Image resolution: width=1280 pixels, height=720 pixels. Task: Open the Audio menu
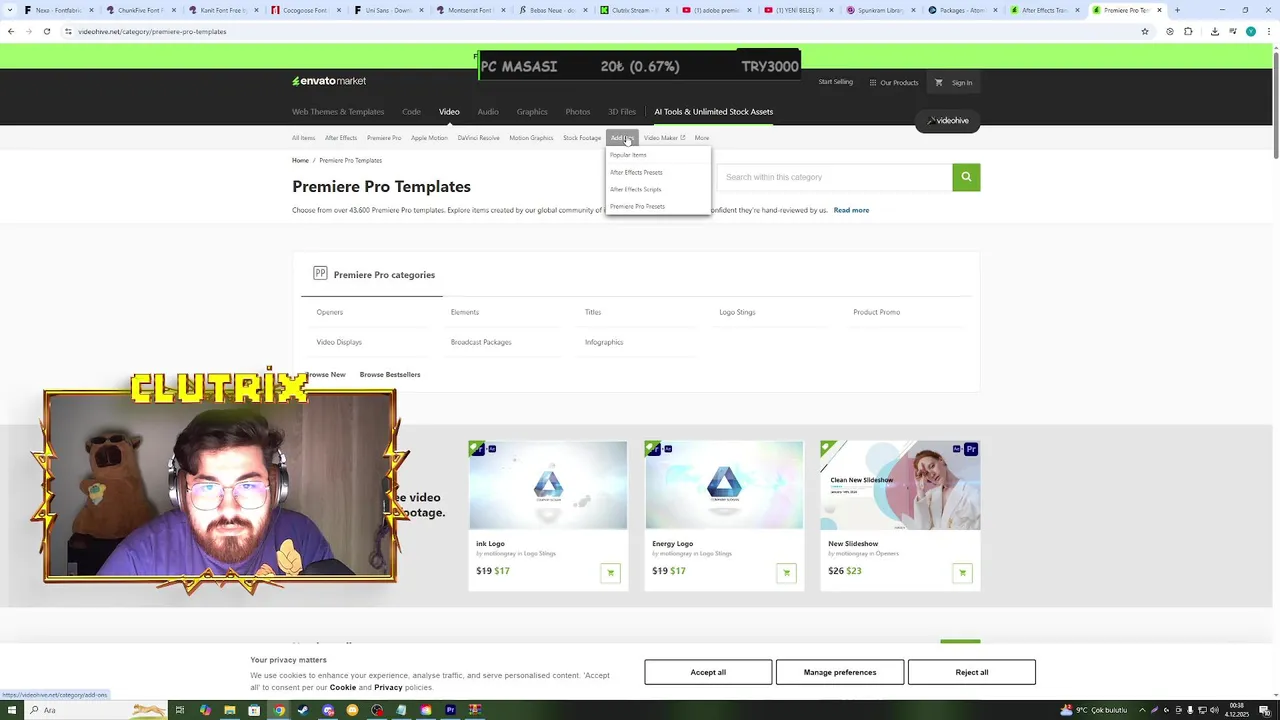(488, 111)
